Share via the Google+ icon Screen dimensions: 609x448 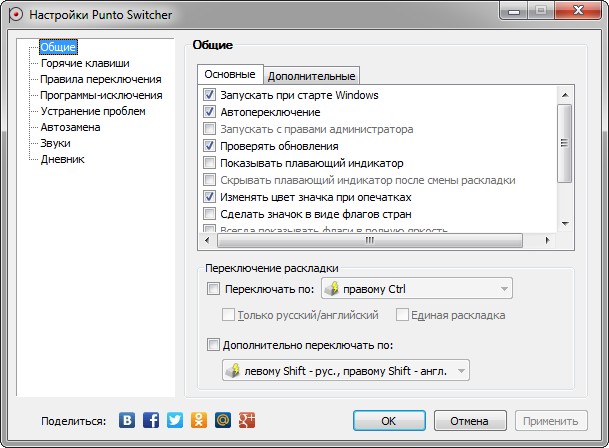247,420
